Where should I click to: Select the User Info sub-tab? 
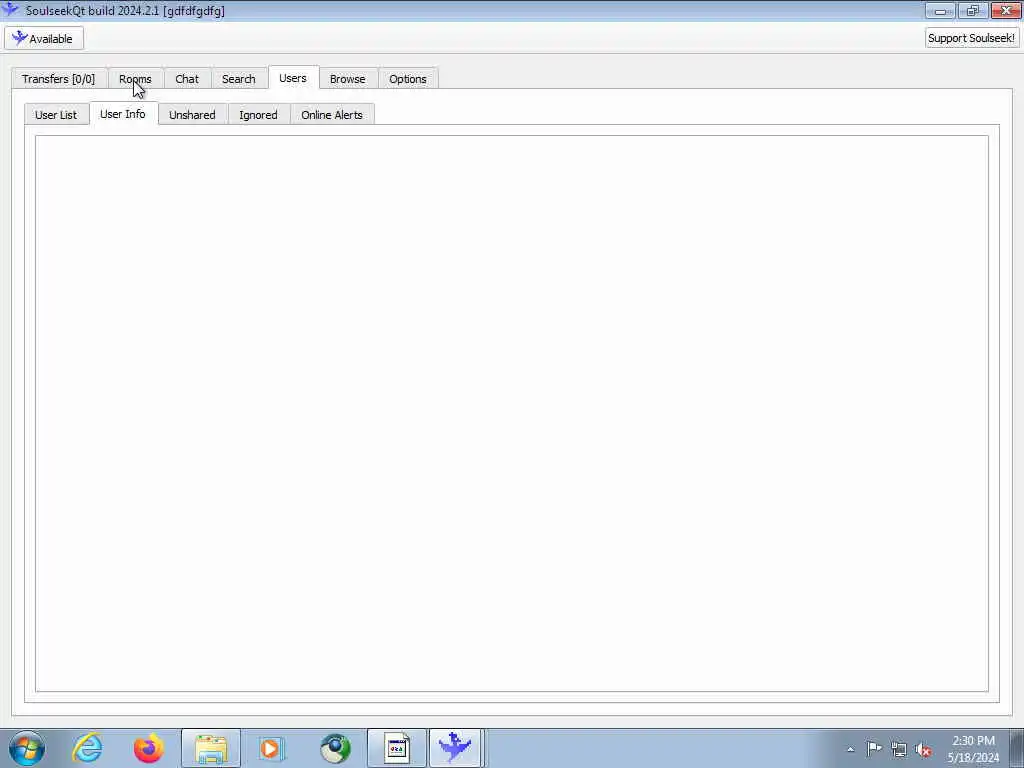pyautogui.click(x=123, y=114)
